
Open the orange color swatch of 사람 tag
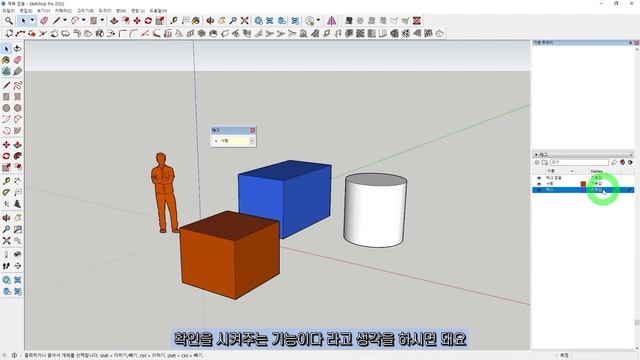[583, 184]
